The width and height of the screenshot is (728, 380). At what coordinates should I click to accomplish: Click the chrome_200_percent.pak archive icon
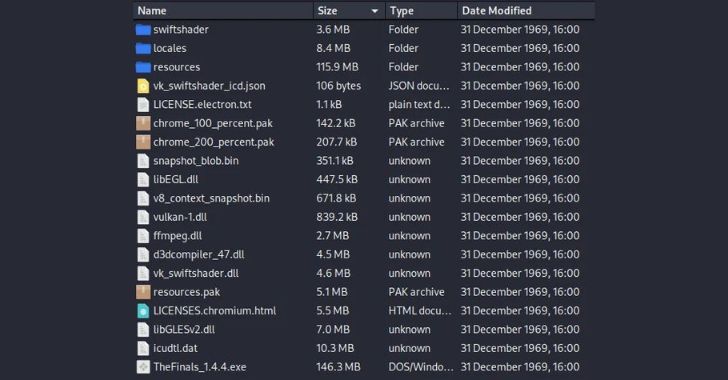pyautogui.click(x=143, y=142)
